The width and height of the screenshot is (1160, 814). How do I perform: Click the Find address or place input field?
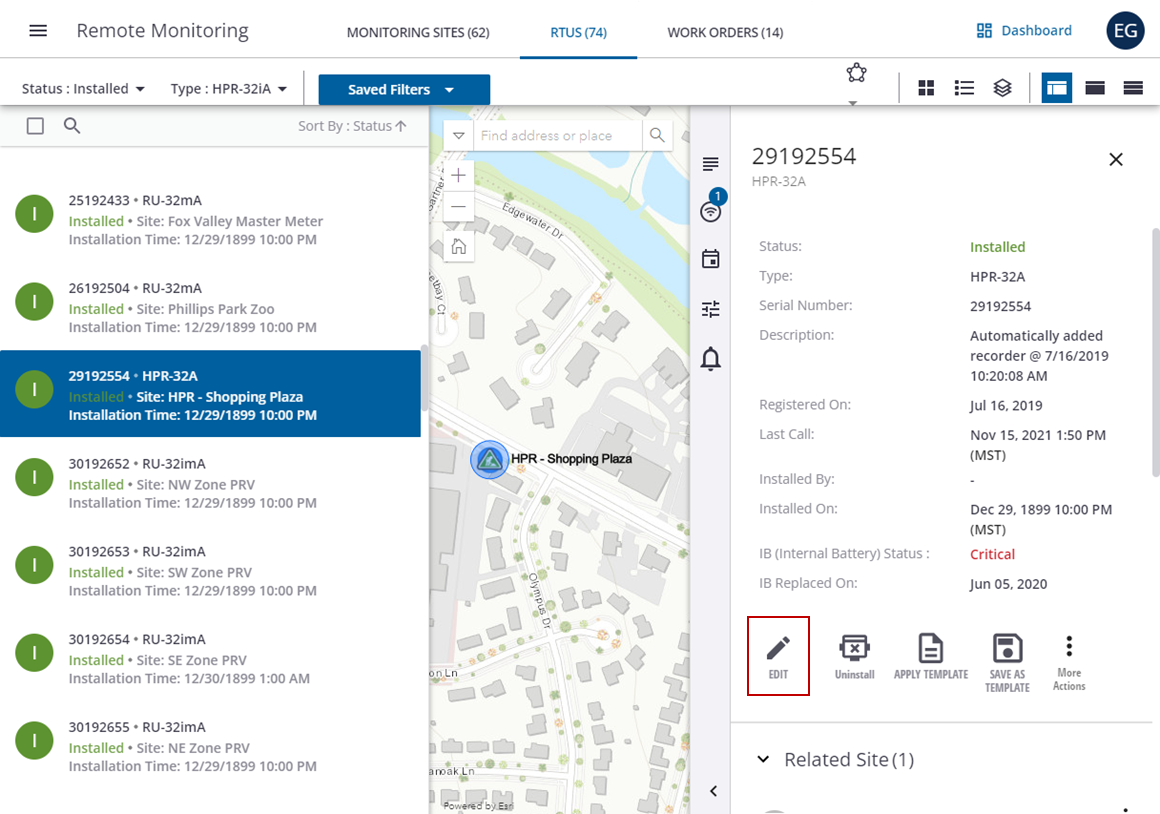click(x=555, y=135)
